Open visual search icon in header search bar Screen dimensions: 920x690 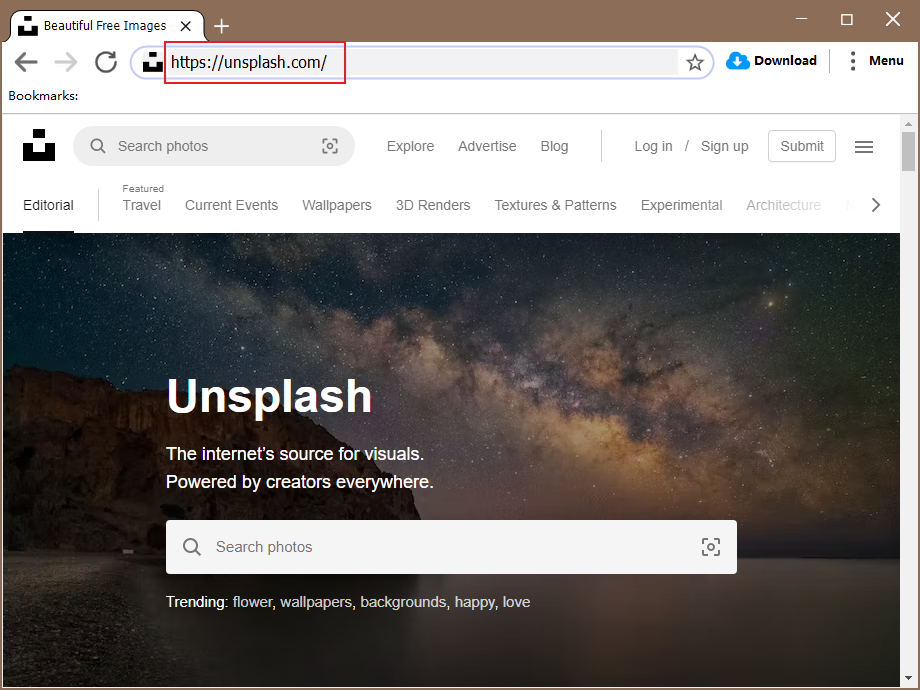330,146
